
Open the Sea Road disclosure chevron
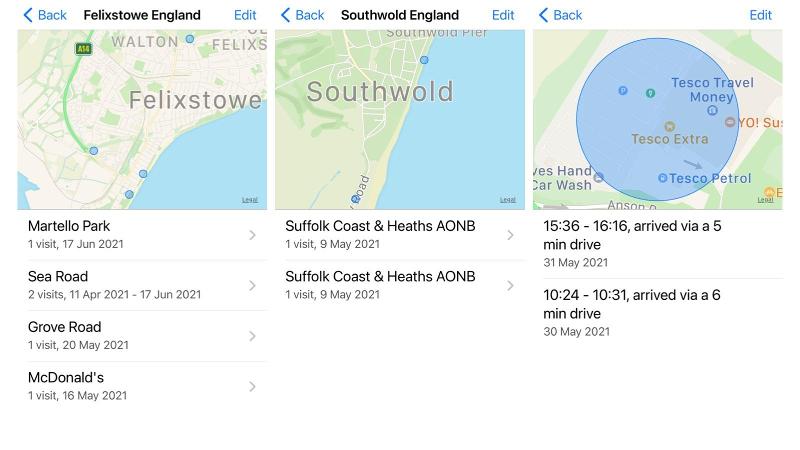point(252,285)
